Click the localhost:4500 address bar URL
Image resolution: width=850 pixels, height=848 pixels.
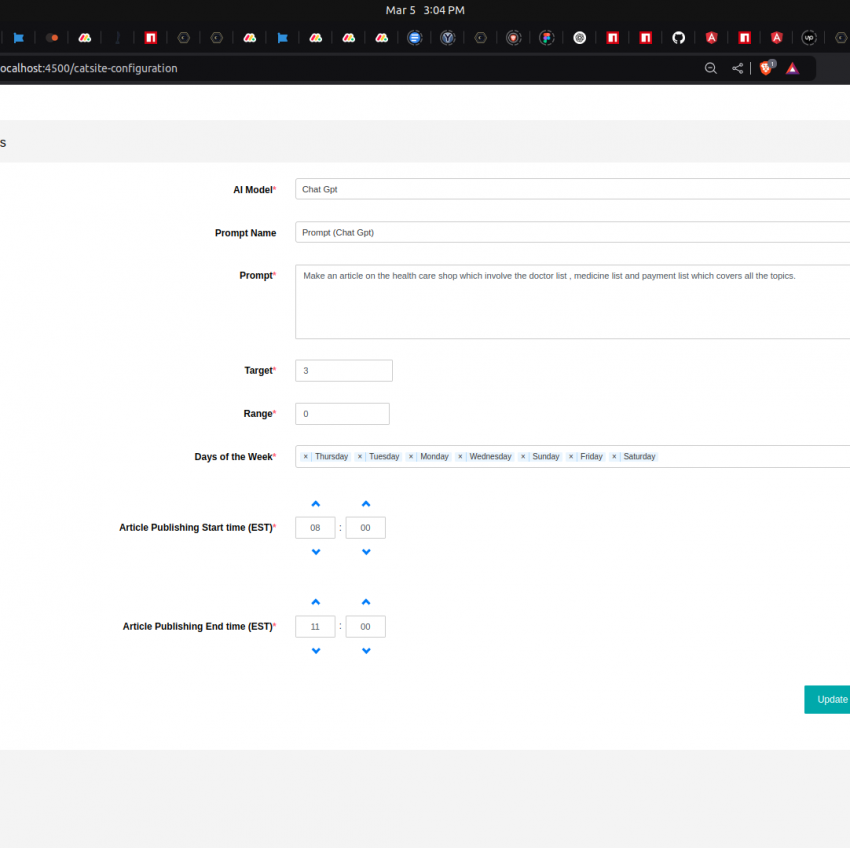click(89, 68)
